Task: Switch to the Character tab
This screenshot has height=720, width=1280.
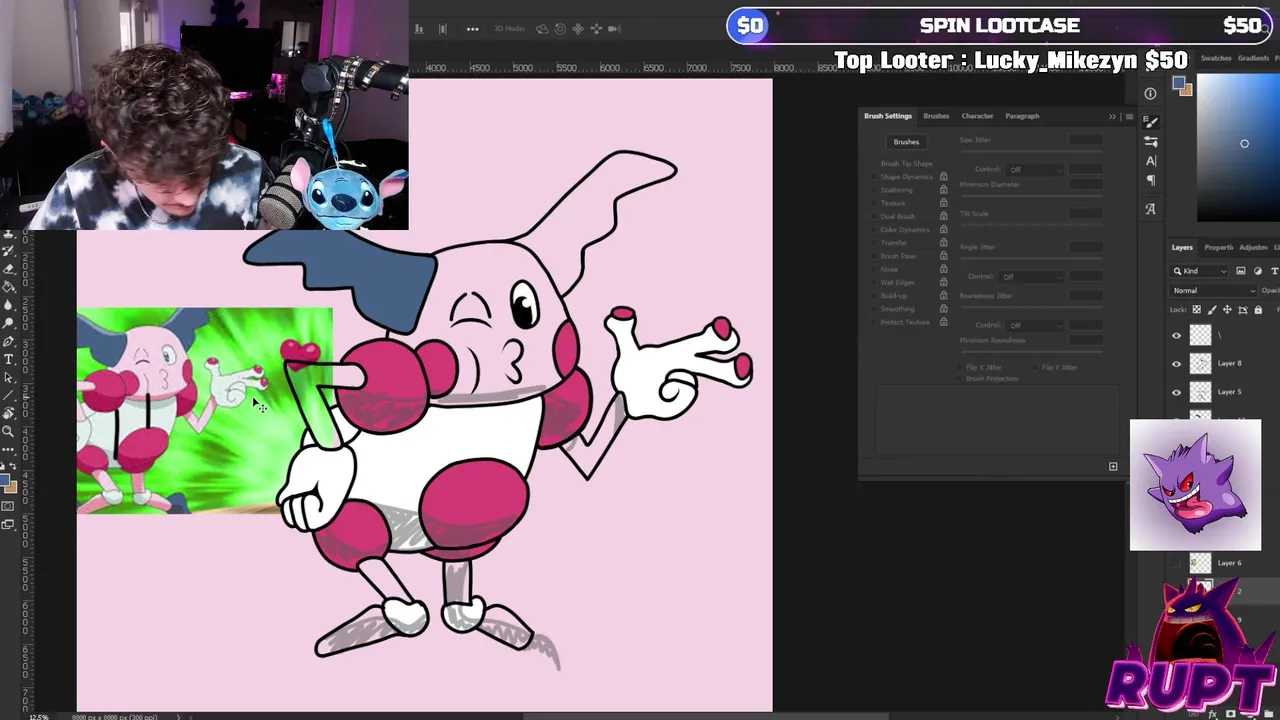Action: point(977,116)
